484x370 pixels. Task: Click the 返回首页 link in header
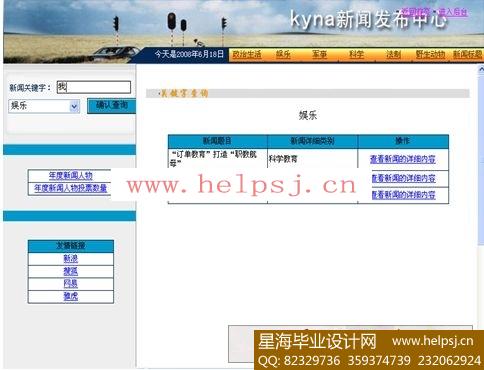pos(415,12)
